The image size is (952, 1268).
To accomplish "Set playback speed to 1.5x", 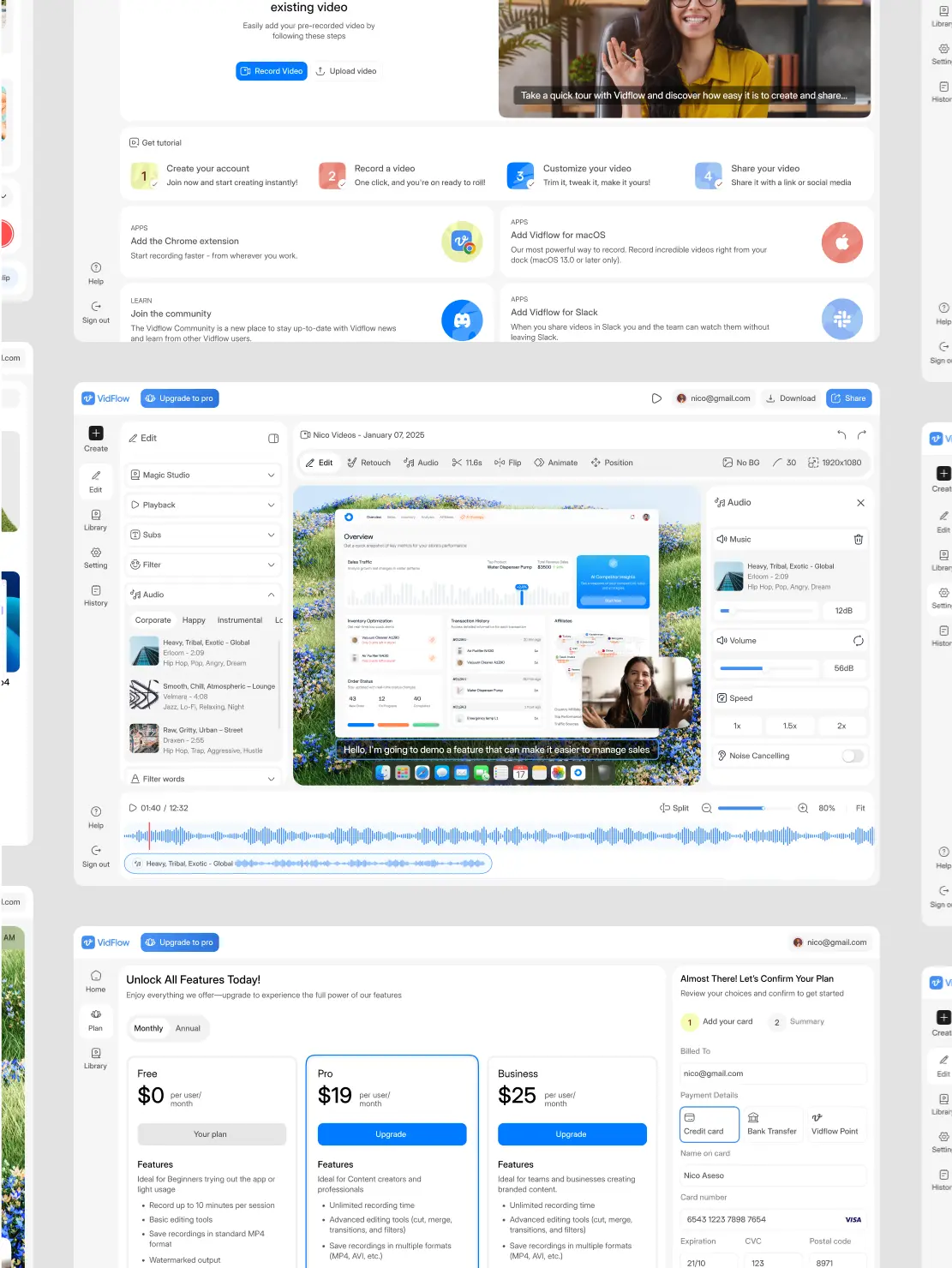I will [x=790, y=726].
